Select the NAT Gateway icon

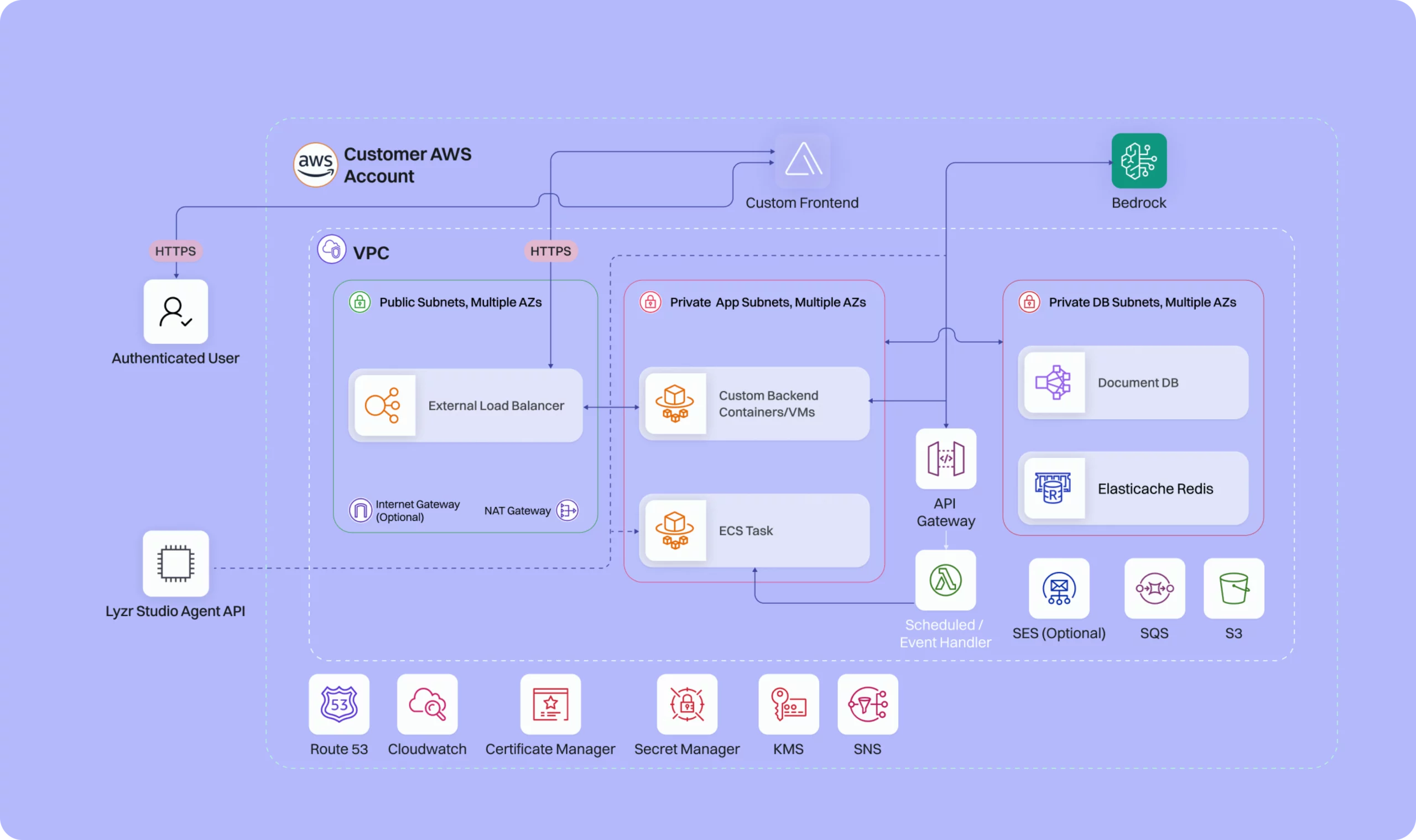[567, 510]
